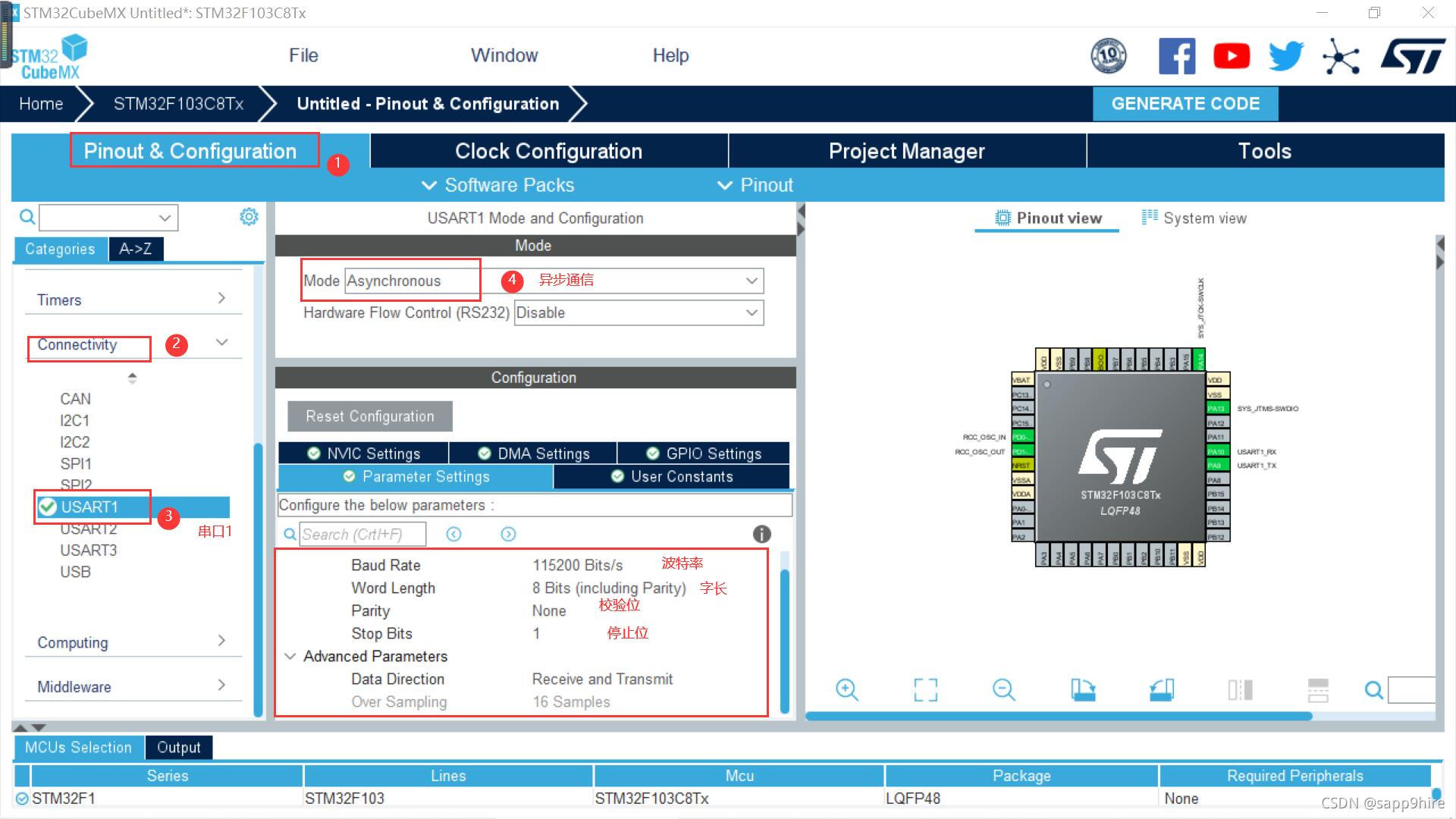Switch to Tools tab

point(1265,151)
